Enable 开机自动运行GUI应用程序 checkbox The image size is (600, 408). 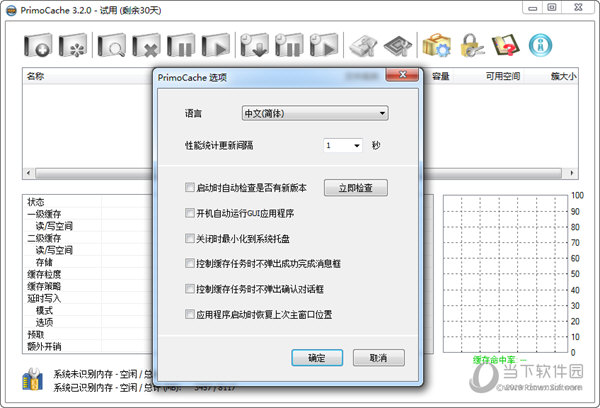coord(189,213)
